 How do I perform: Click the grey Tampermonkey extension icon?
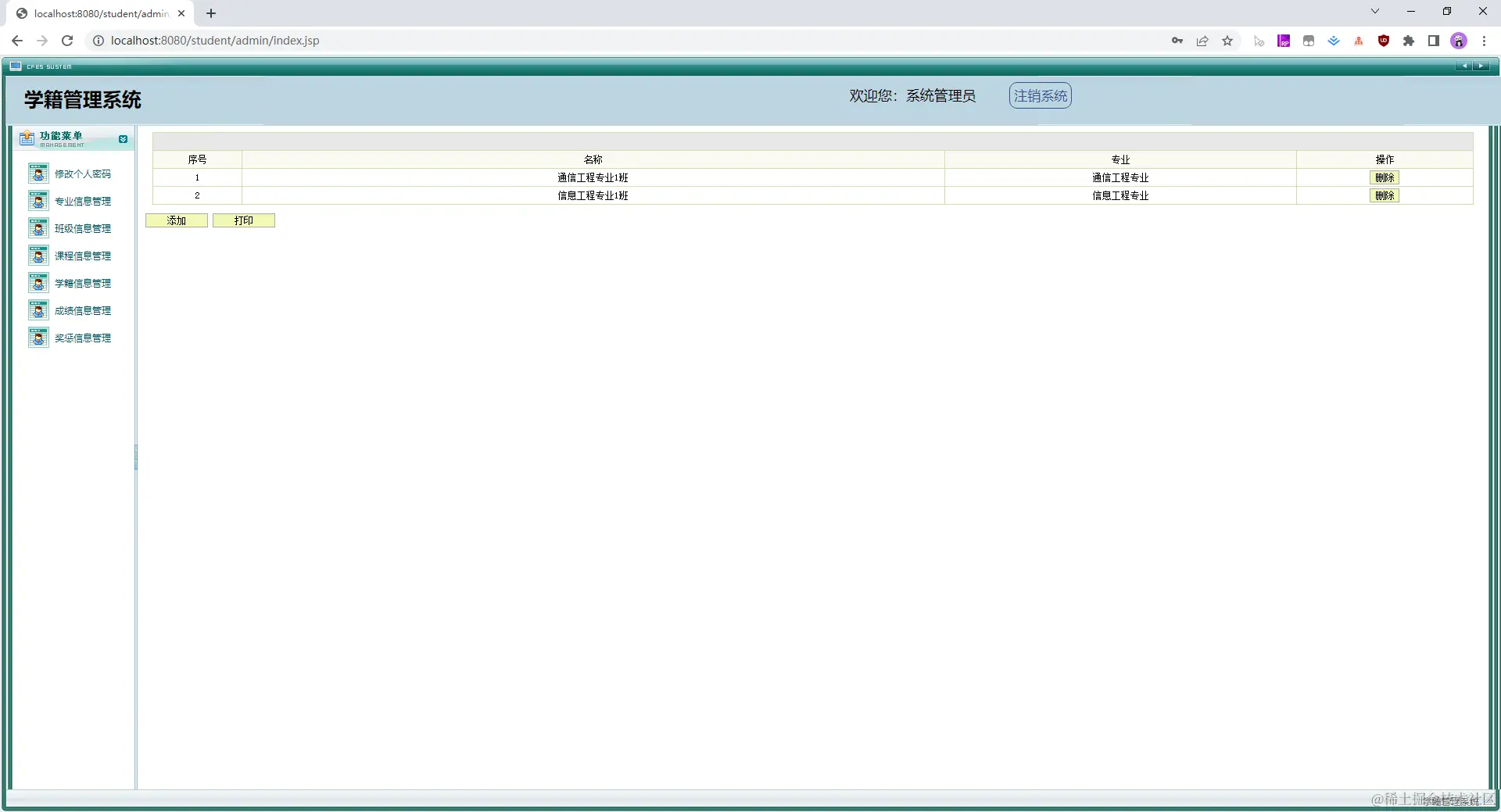click(1309, 41)
